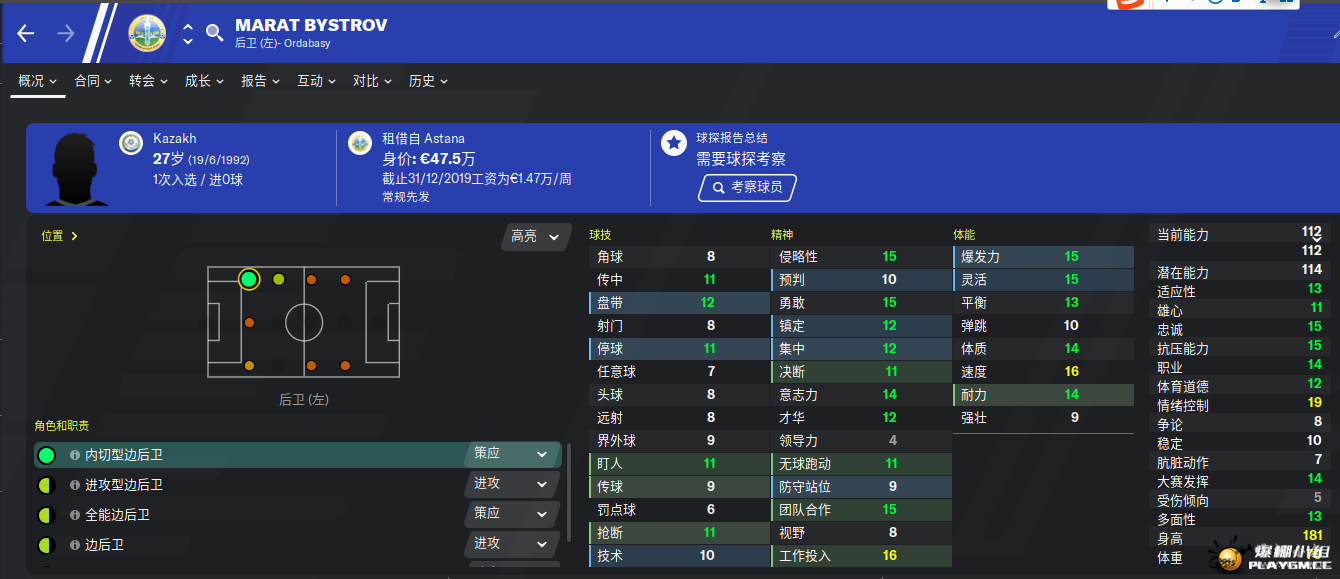Click the Ordabasy club badge in header
Screen dimensions: 1340x579
click(x=147, y=33)
